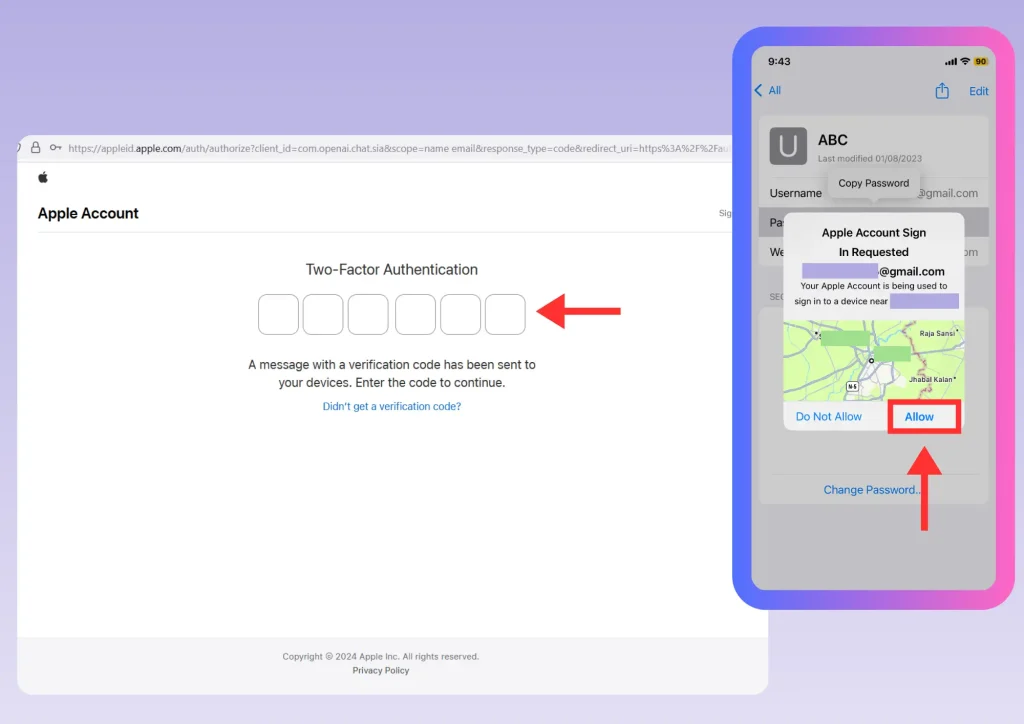Click the appleid.apple.com URL in the address bar
The image size is (1024, 724).
(398, 148)
